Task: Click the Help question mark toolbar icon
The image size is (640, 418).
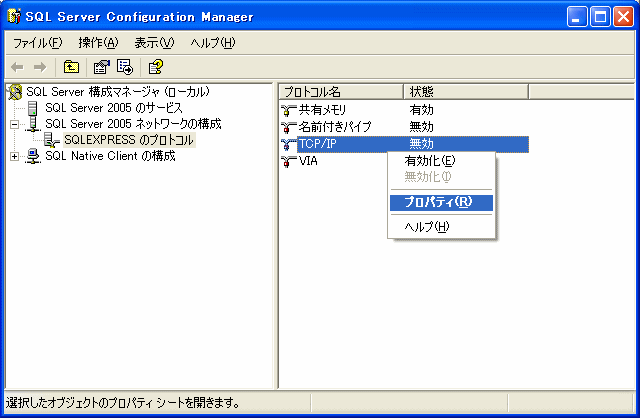Action: coord(156,67)
